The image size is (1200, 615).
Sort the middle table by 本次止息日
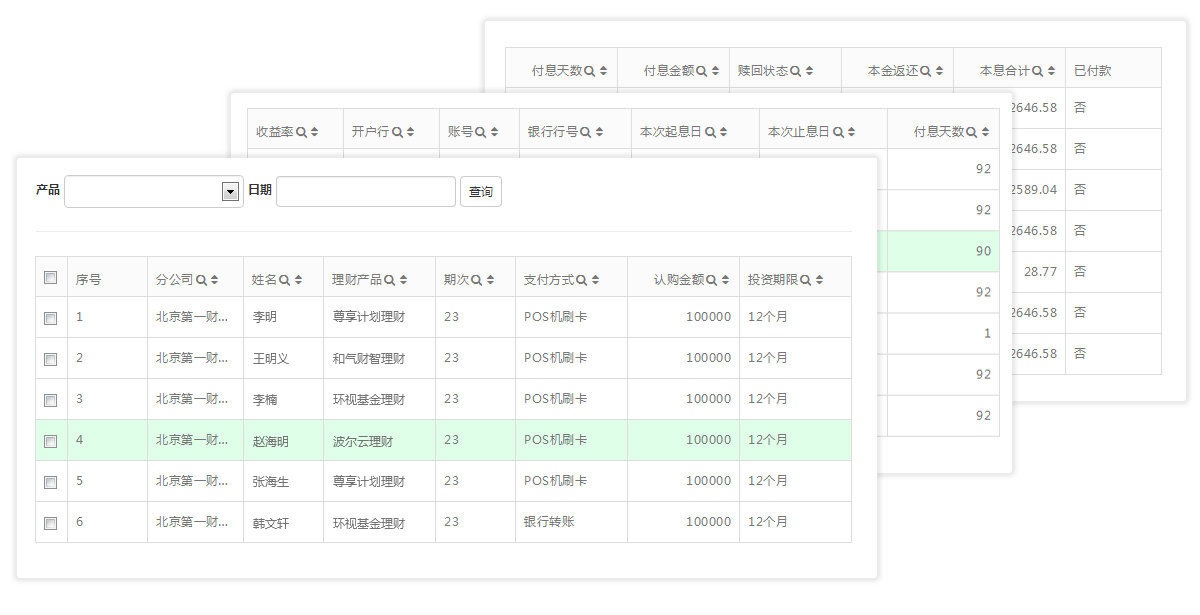coord(851,132)
